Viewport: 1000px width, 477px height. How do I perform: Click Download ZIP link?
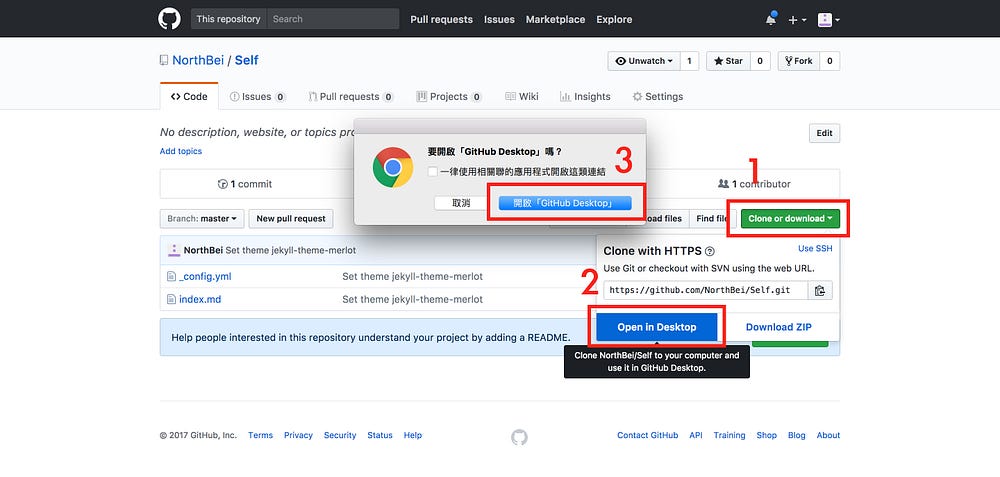coord(779,327)
